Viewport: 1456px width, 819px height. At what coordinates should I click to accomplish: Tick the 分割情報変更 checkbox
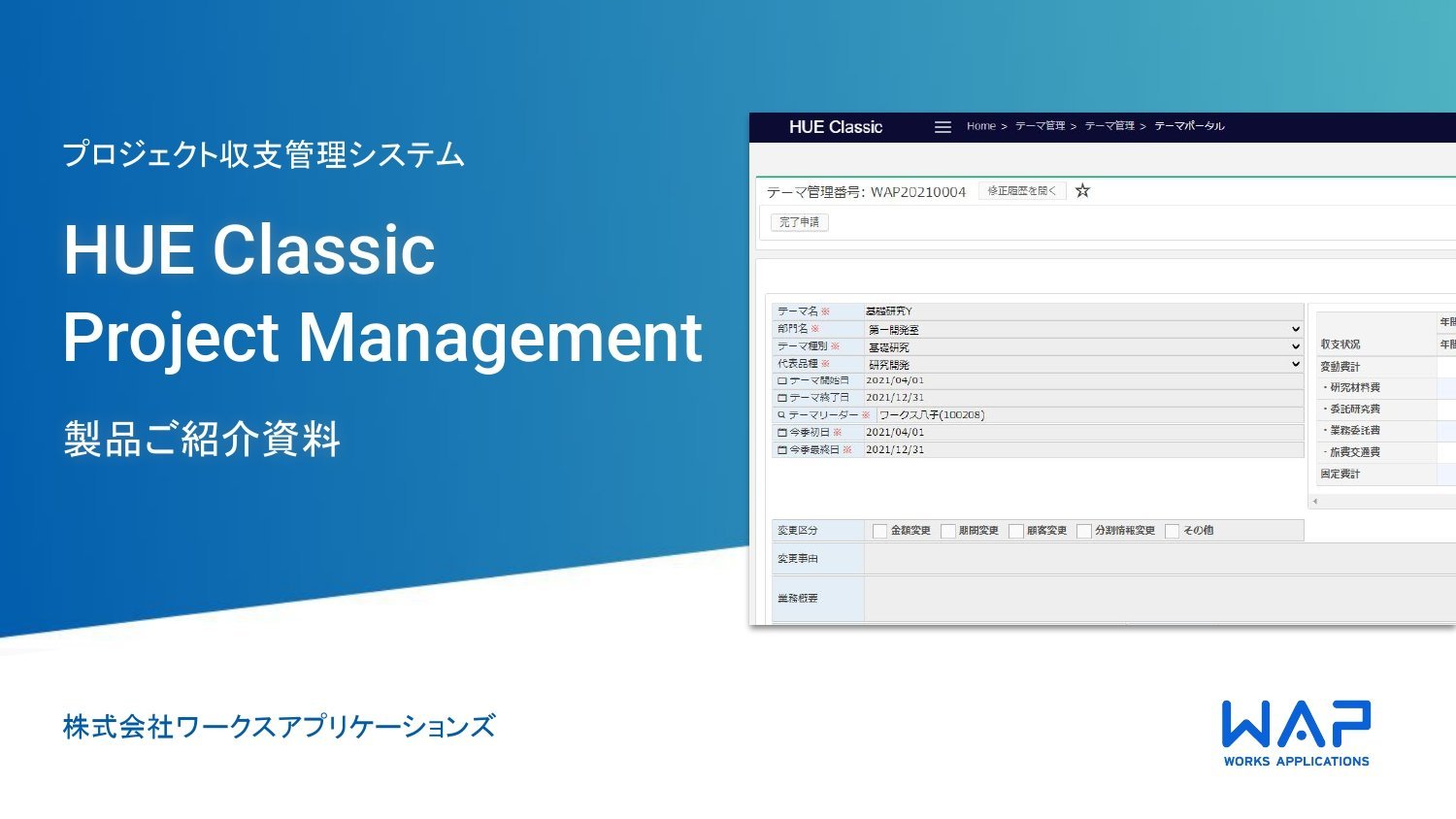1083,531
